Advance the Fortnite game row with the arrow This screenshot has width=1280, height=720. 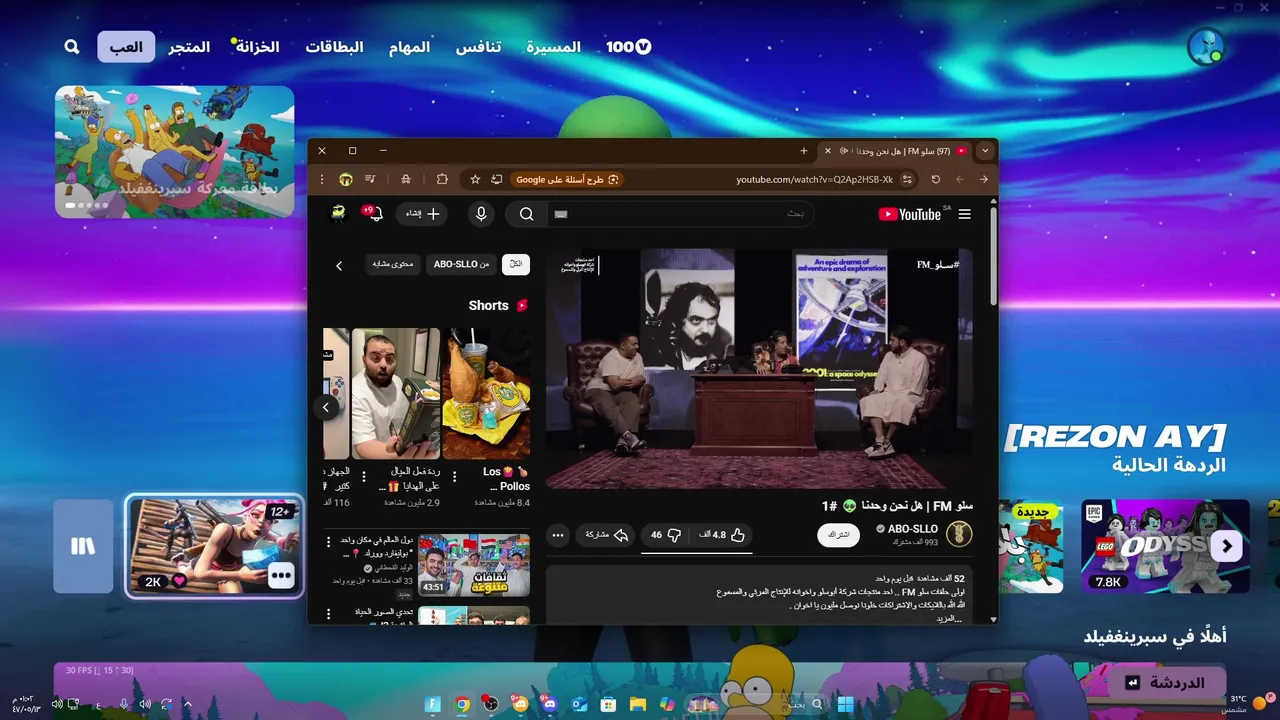[1227, 546]
